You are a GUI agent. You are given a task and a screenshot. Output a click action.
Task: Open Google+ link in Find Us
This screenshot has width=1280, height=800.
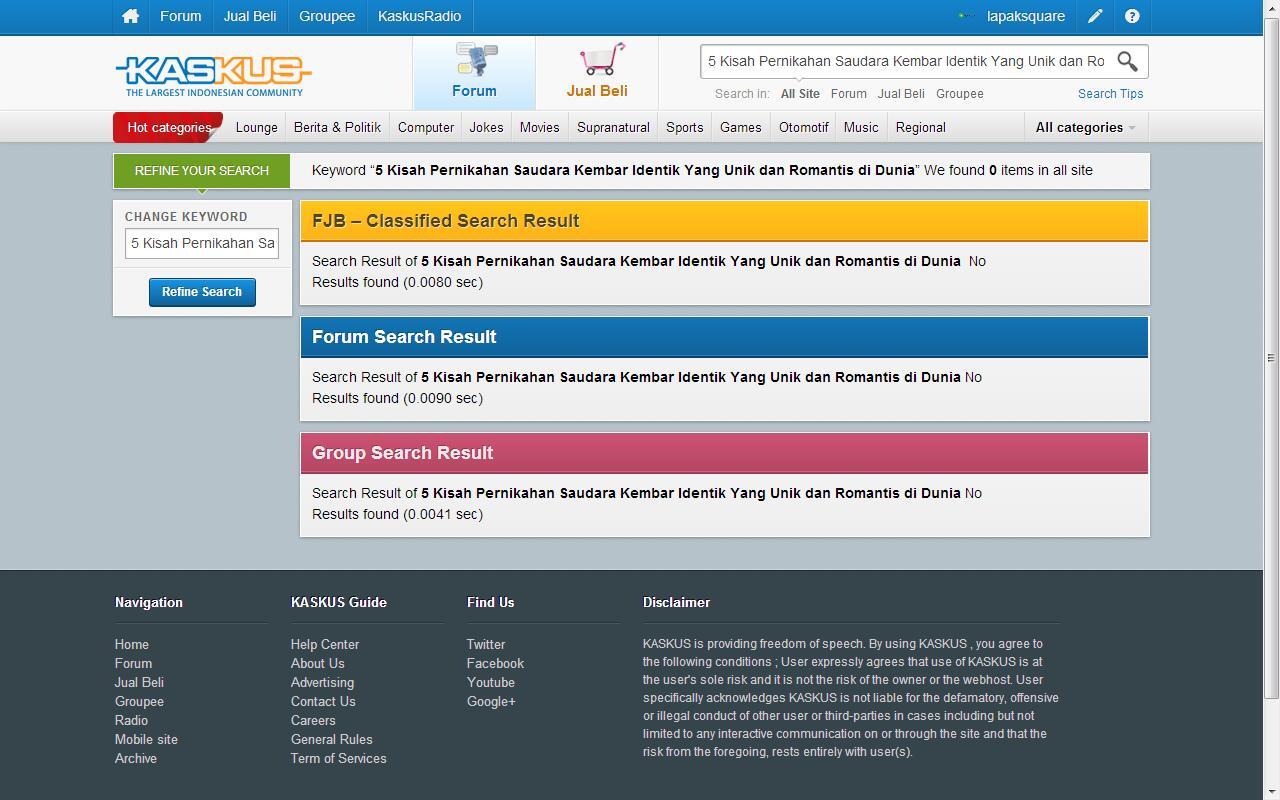[x=491, y=702]
